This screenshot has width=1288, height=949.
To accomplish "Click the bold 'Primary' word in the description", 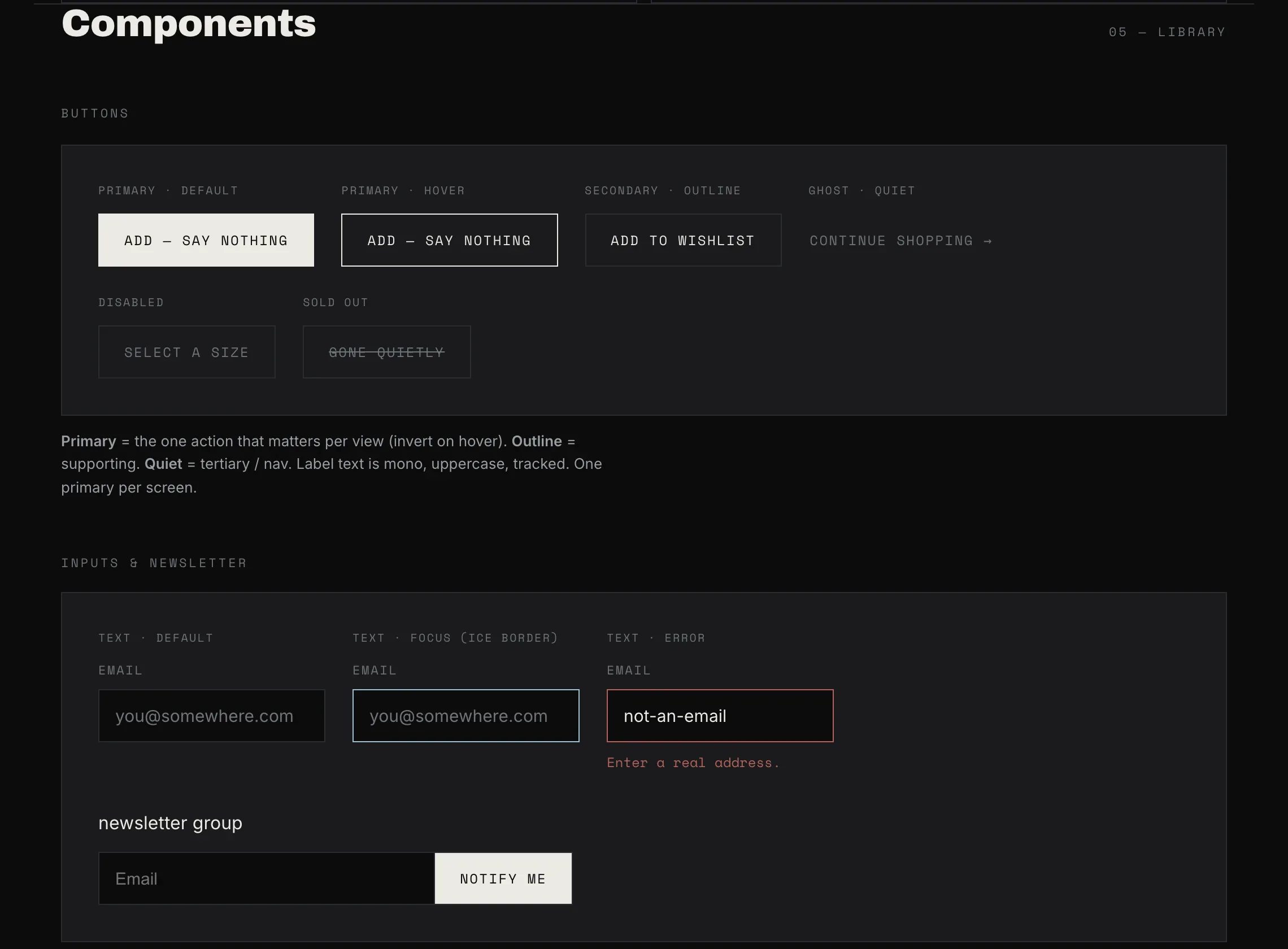I will pyautogui.click(x=89, y=441).
